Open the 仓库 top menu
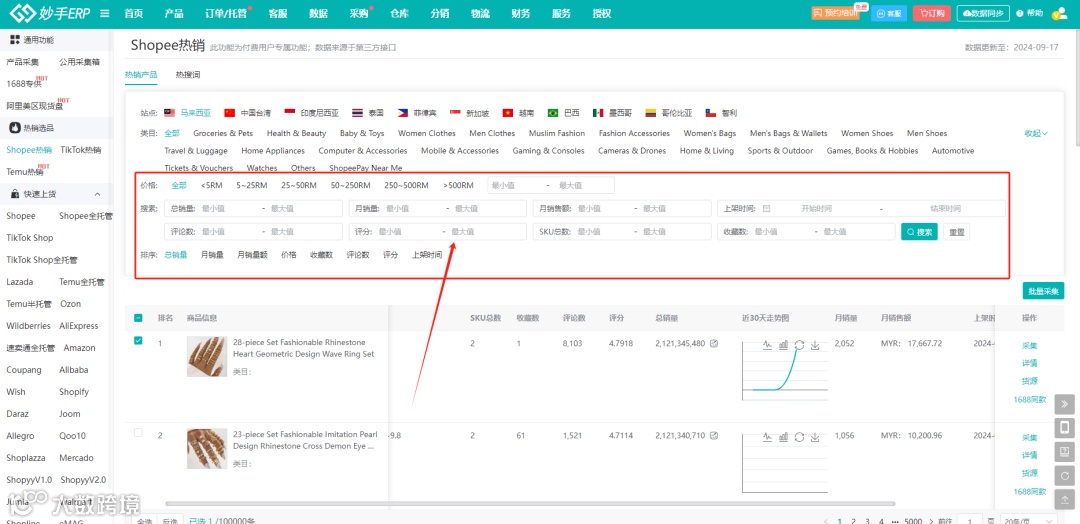This screenshot has height=524, width=1080. coord(399,13)
